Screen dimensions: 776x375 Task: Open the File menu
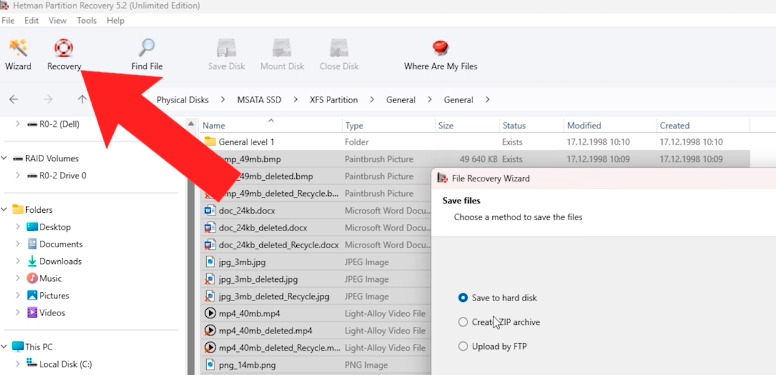pyautogui.click(x=8, y=21)
